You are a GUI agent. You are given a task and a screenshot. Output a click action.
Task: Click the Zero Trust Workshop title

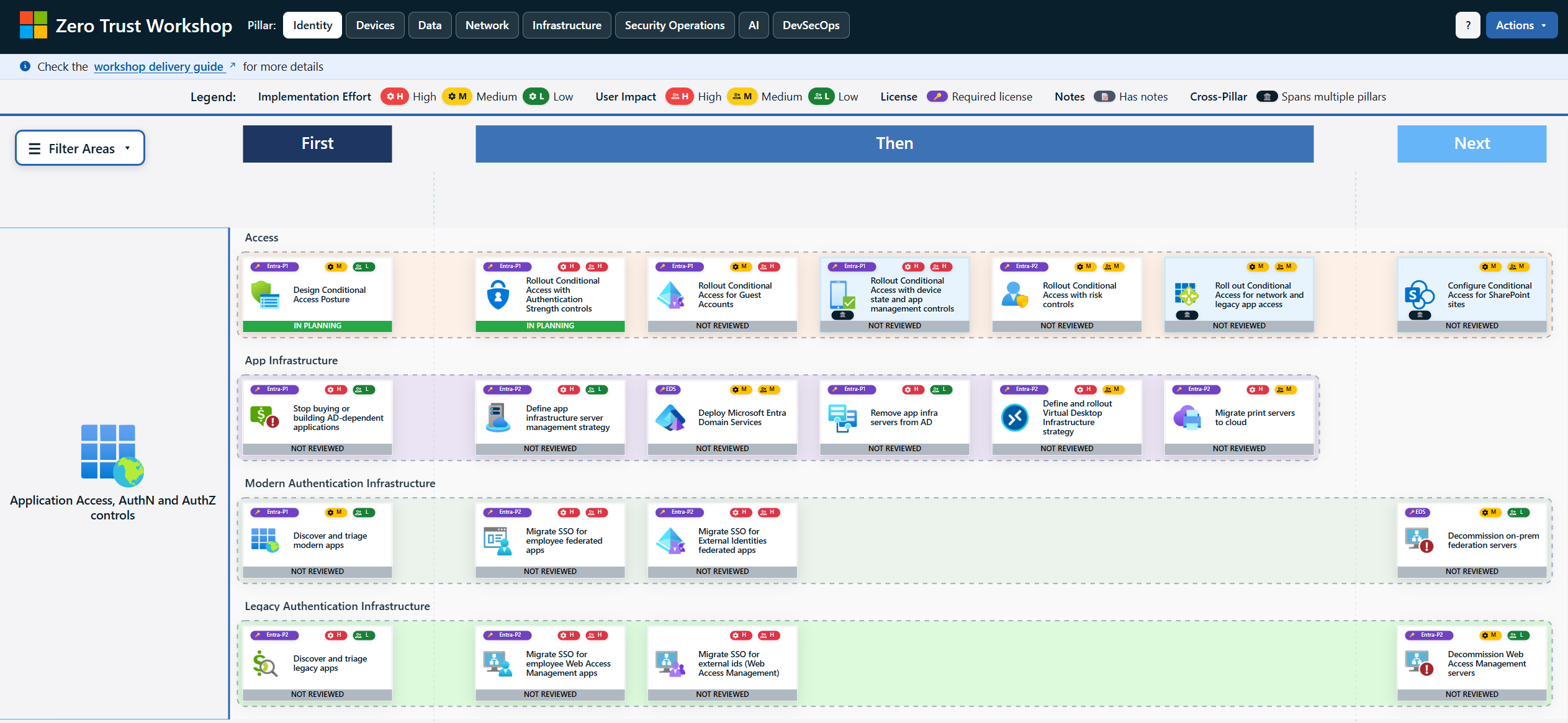point(144,25)
